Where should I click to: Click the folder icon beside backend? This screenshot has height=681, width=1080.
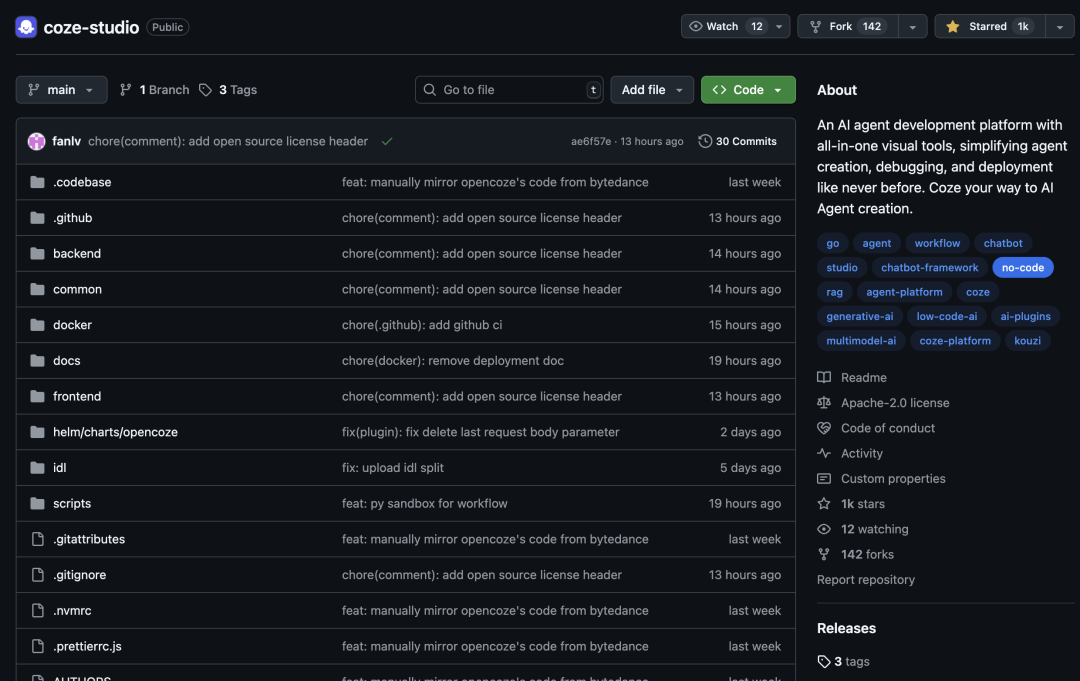(x=37, y=253)
